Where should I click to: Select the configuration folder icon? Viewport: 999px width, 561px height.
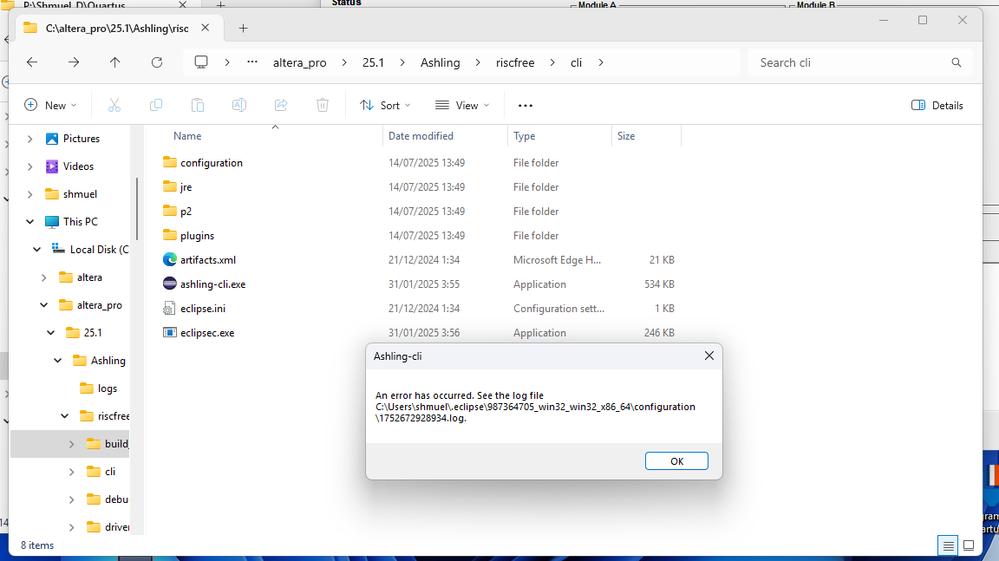click(169, 162)
